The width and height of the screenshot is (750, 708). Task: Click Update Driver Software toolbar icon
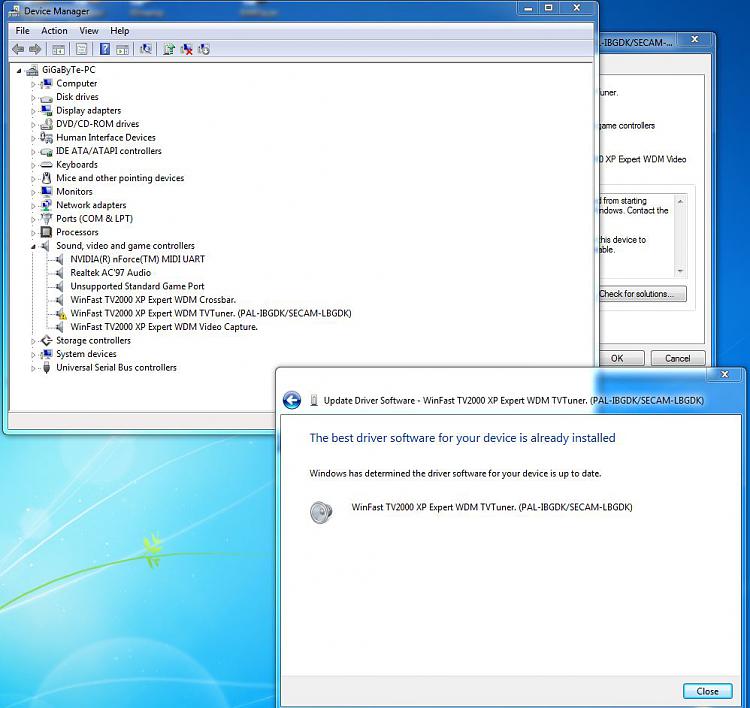point(169,49)
